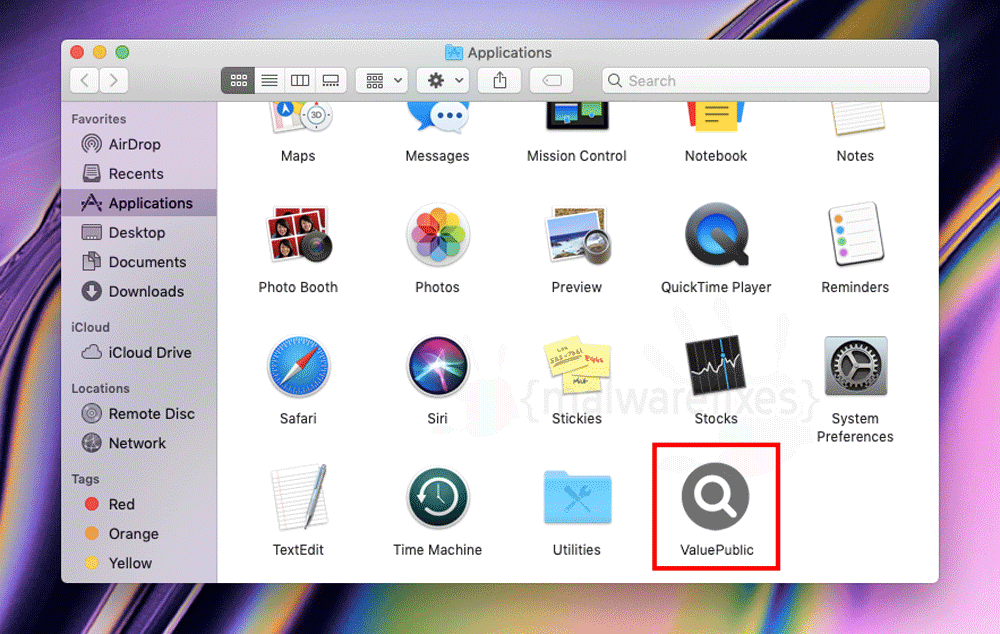
Task: Select the TextEdit app icon
Action: tap(299, 497)
